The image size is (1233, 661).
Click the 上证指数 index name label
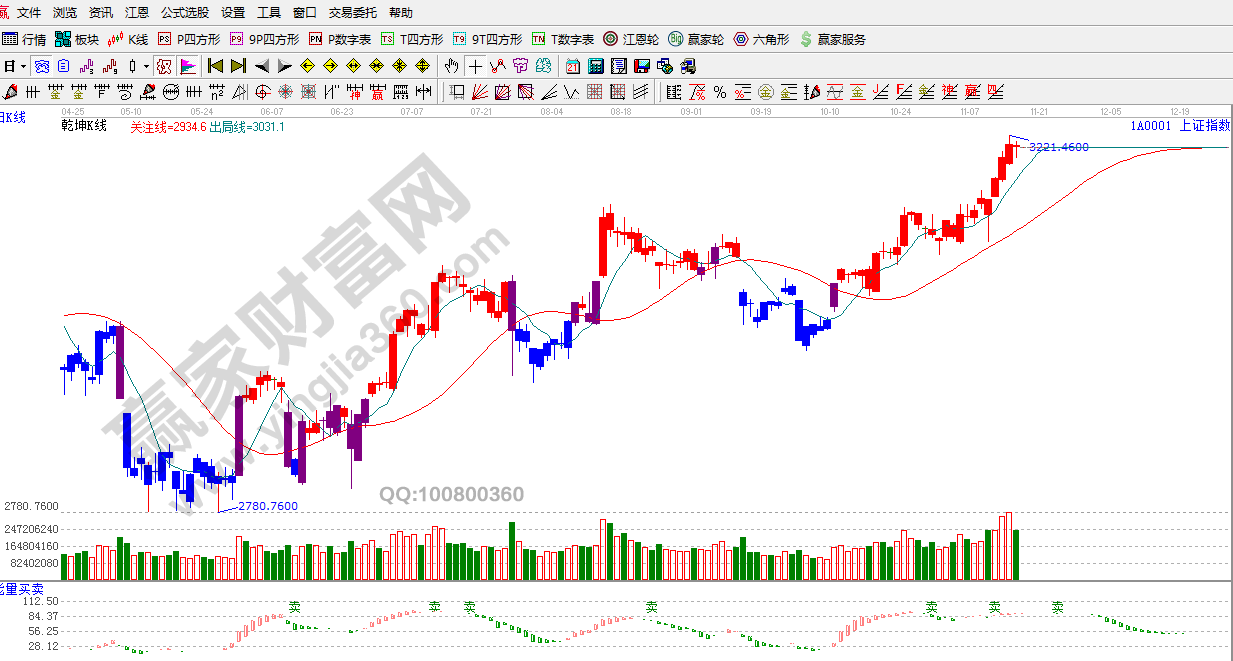point(1205,126)
